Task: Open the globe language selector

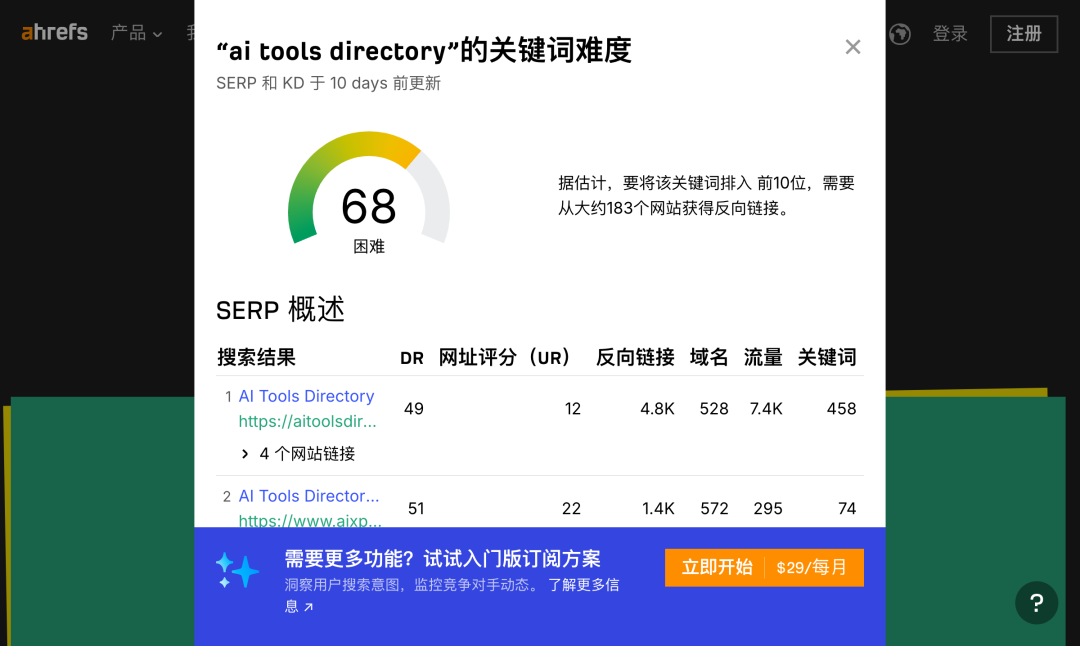Action: pos(900,34)
